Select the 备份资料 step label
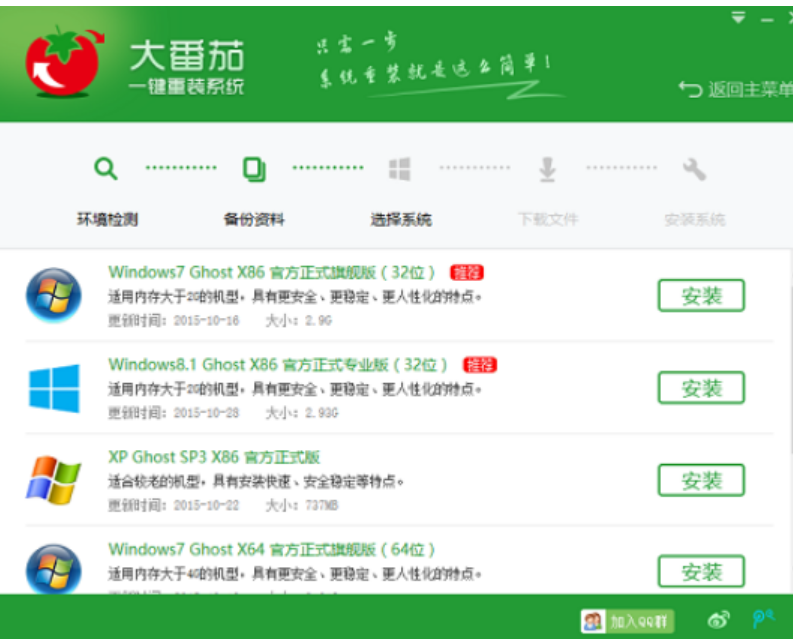The image size is (793, 639). 254,220
